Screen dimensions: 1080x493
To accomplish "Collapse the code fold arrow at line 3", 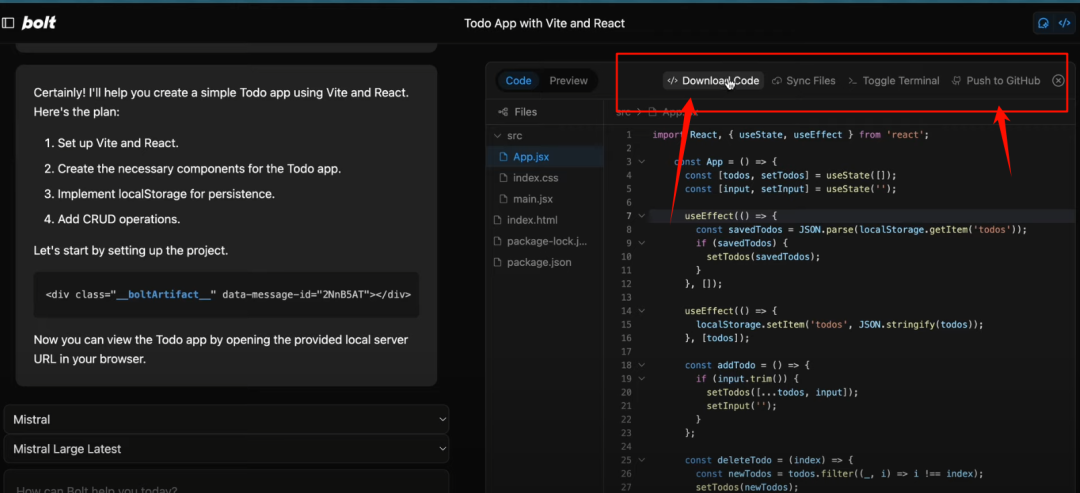I will [x=641, y=161].
